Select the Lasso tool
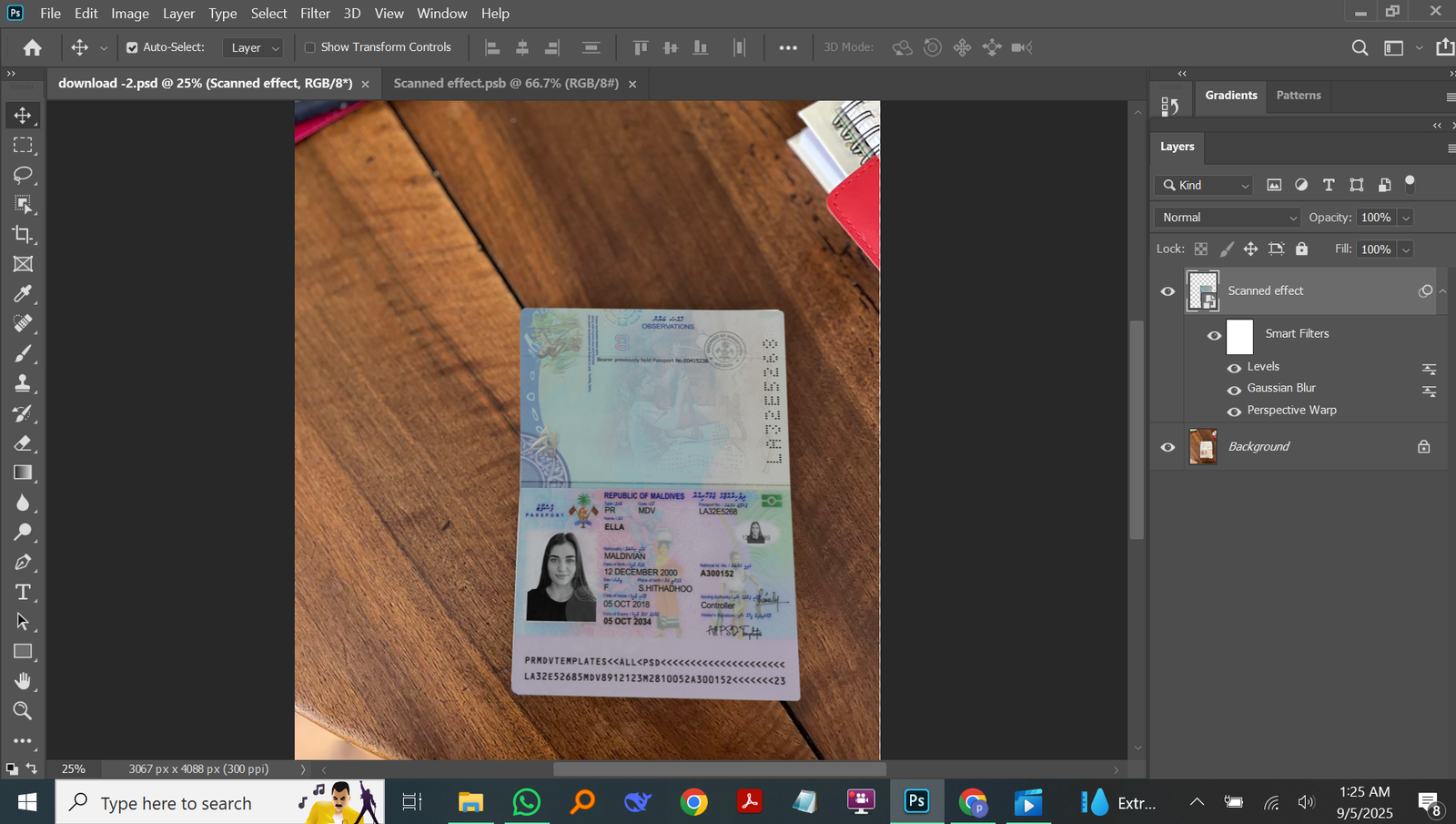 (x=23, y=175)
